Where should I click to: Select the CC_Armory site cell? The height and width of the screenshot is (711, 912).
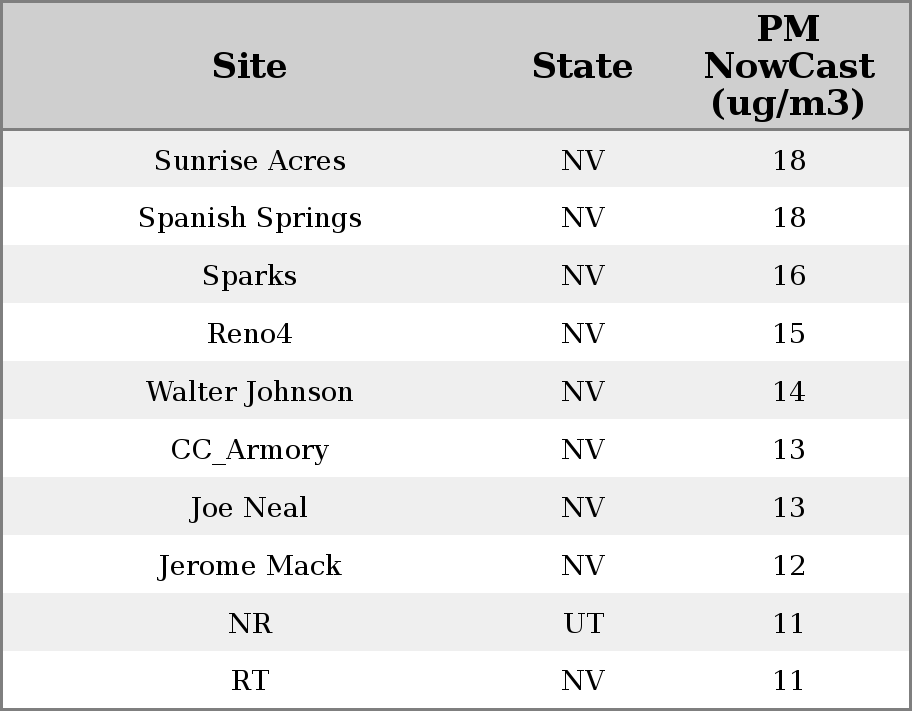point(250,450)
